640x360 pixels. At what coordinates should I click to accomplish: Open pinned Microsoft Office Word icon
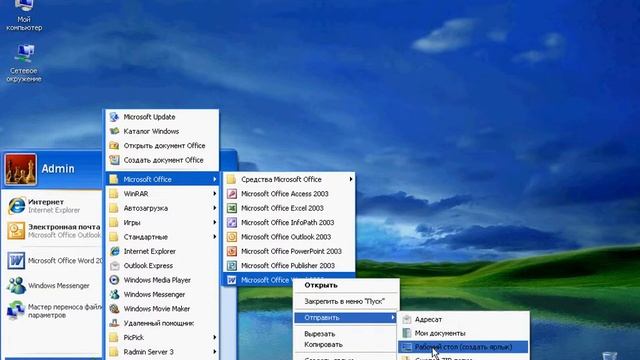(16, 260)
